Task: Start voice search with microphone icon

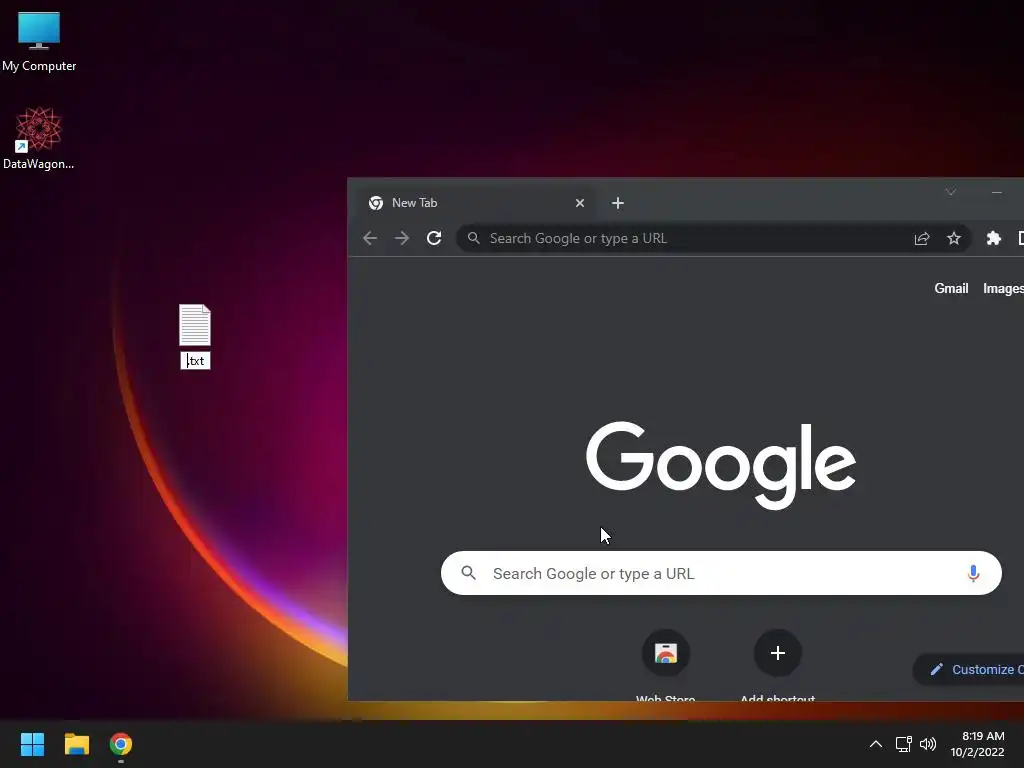Action: (x=973, y=573)
